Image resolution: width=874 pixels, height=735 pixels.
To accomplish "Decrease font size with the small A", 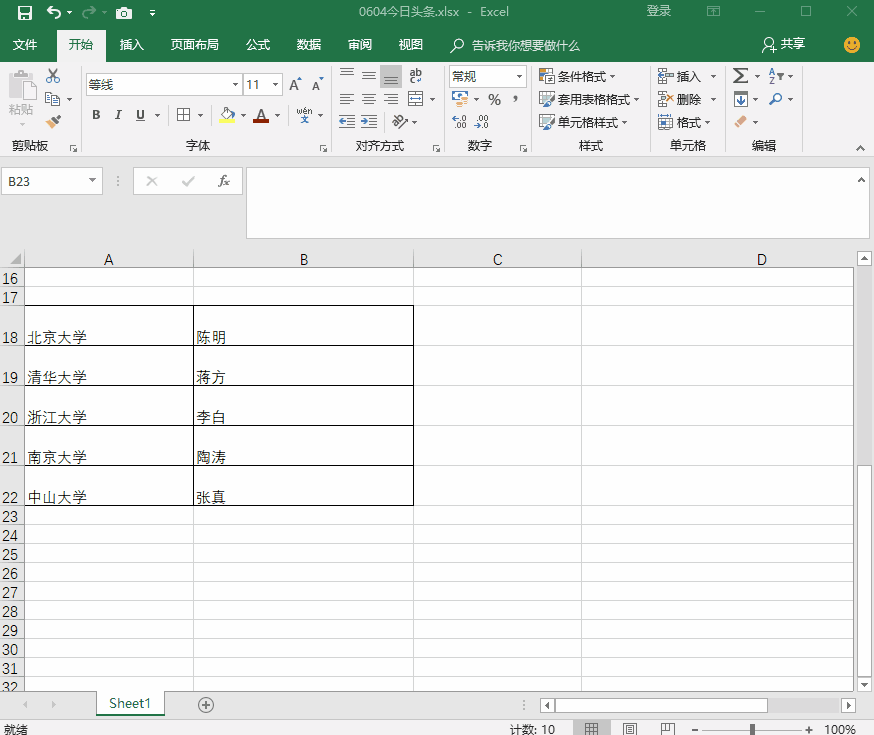I will tap(317, 85).
